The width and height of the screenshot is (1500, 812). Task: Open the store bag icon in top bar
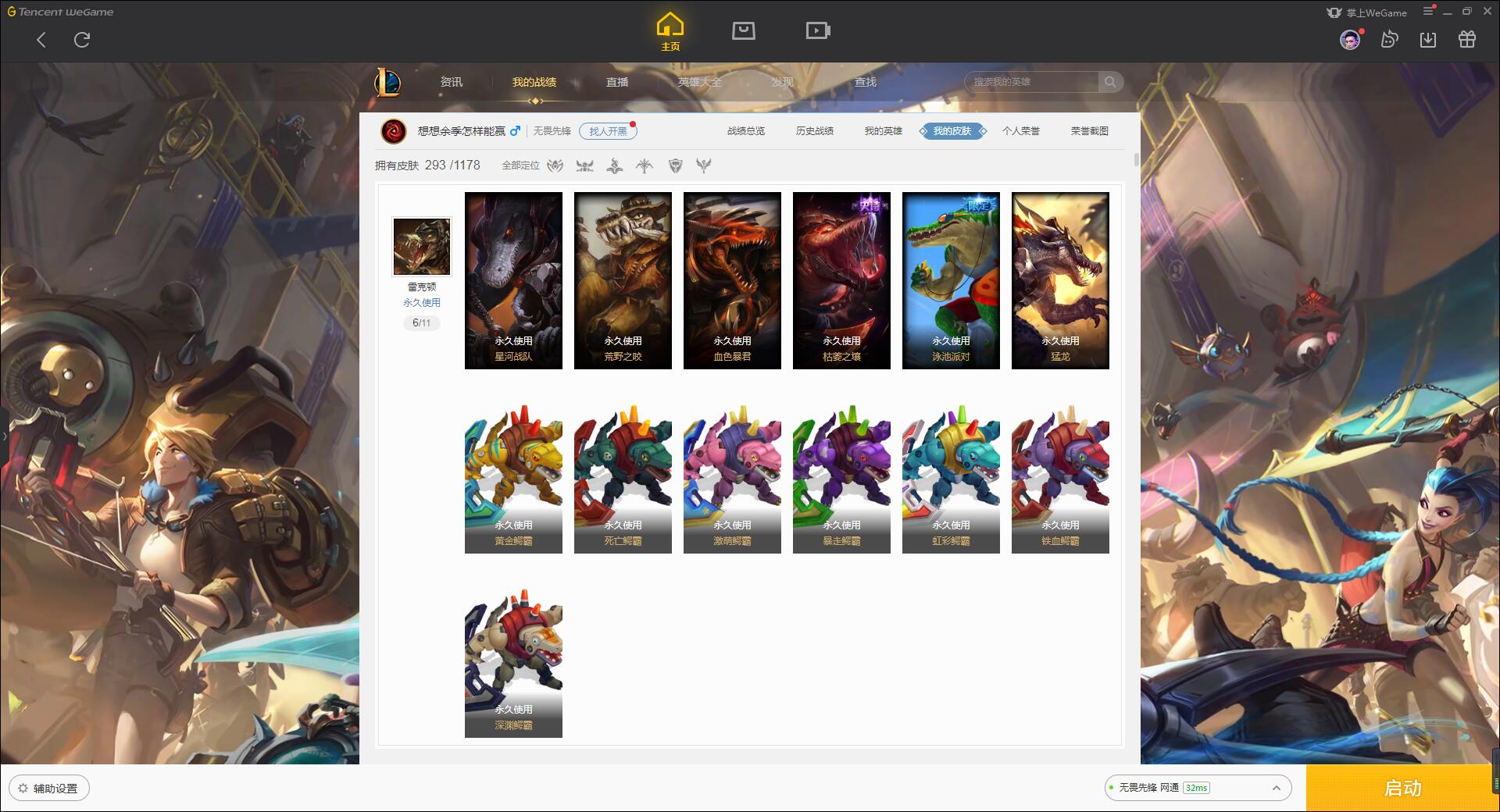743,30
